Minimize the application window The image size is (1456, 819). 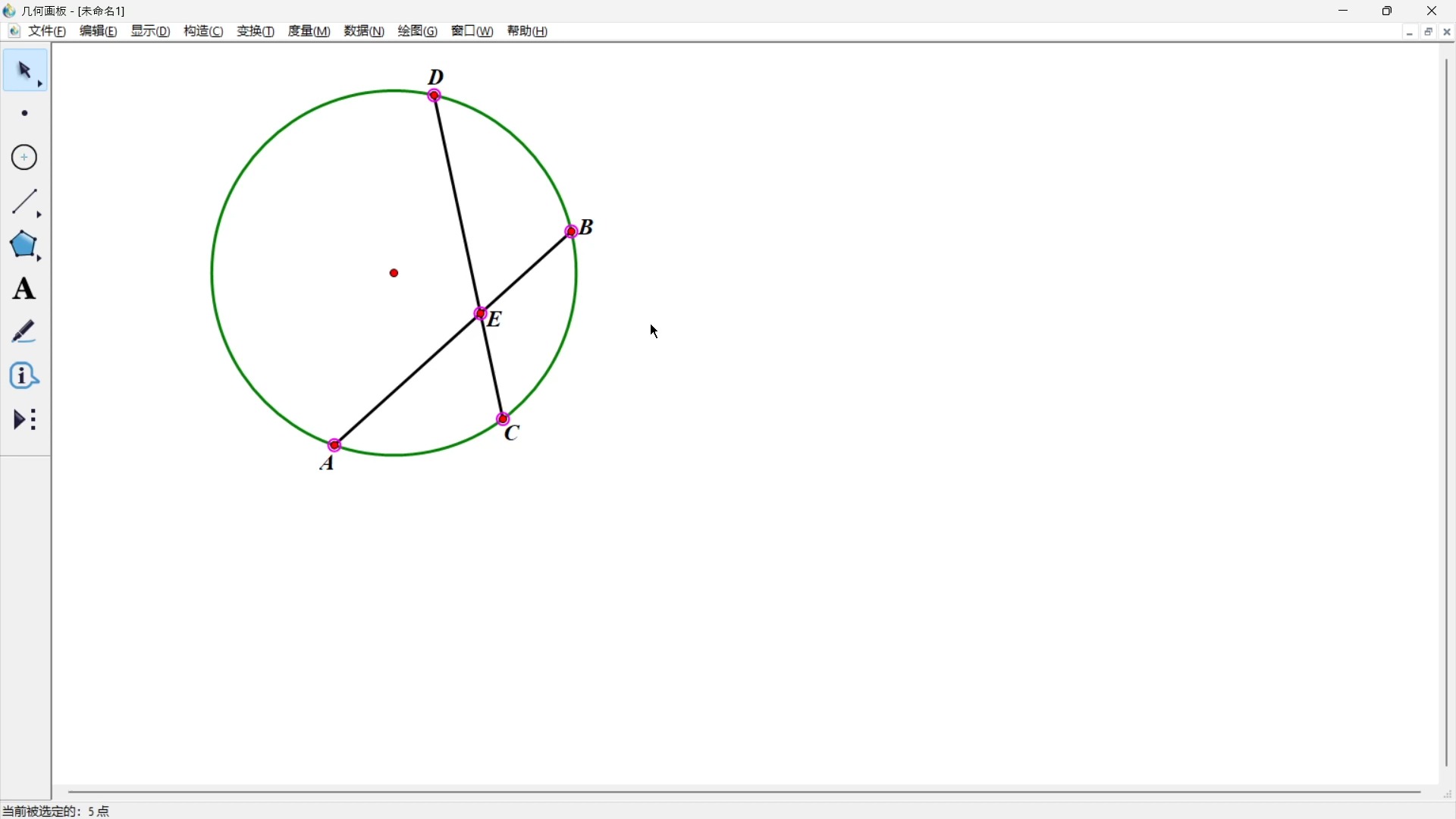pyautogui.click(x=1345, y=11)
